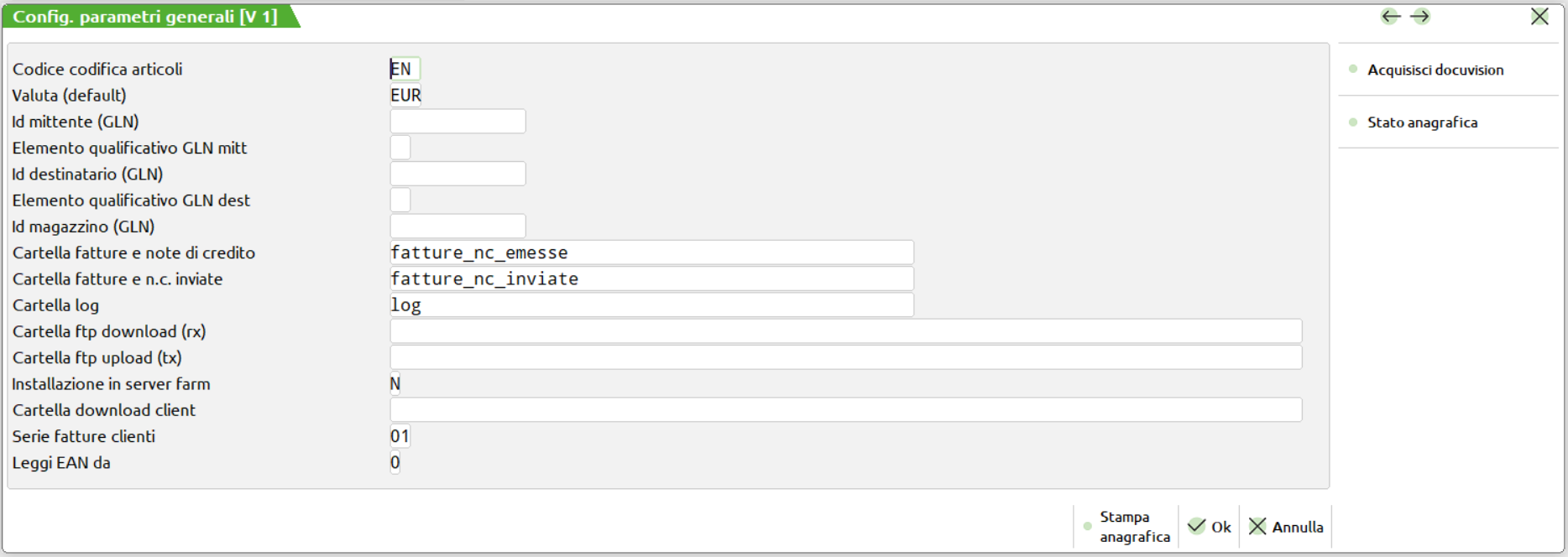Viewport: 1568px width, 557px height.
Task: Click the Cartella download client field
Action: click(x=845, y=410)
